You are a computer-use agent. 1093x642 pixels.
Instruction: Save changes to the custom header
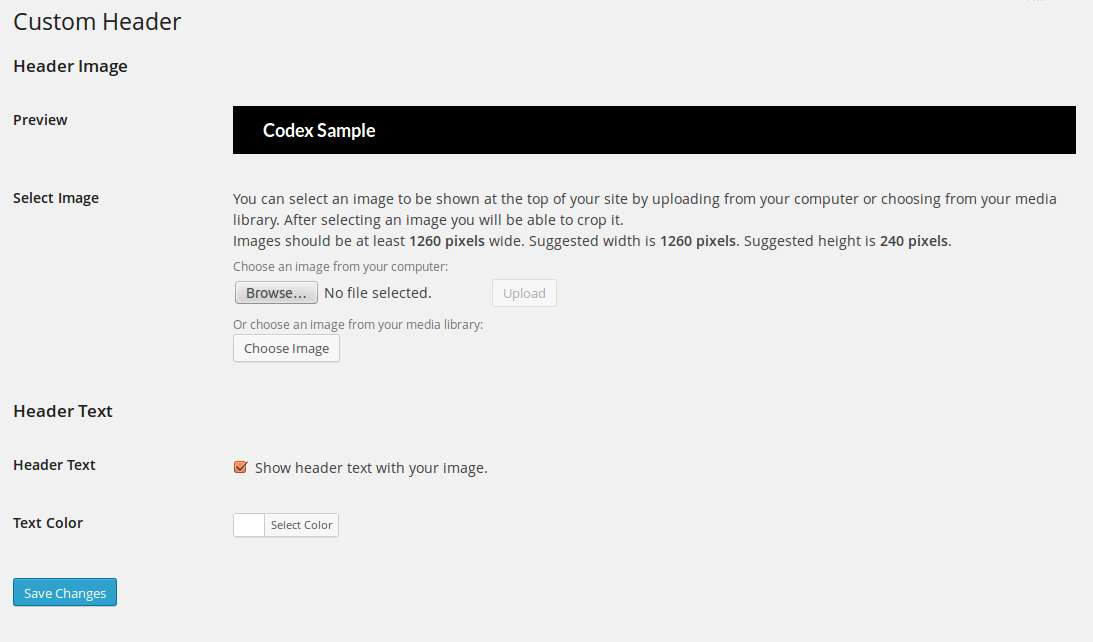pos(65,593)
